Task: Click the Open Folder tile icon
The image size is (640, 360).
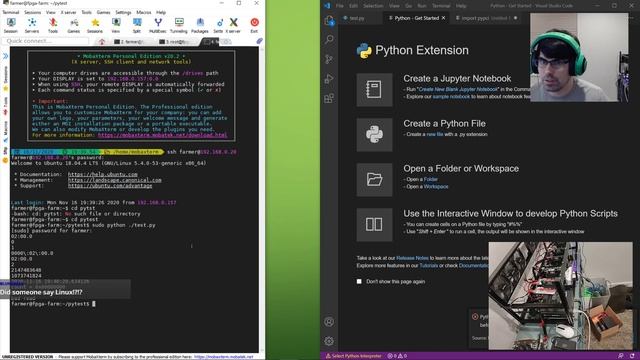Action: click(x=374, y=180)
